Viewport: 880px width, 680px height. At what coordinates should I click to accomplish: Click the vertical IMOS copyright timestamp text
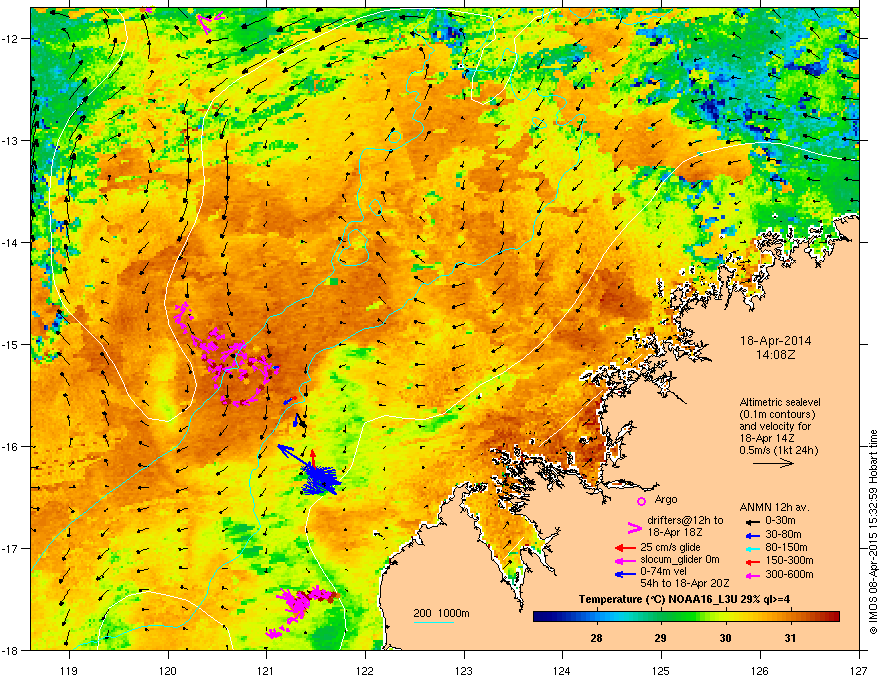tap(873, 532)
